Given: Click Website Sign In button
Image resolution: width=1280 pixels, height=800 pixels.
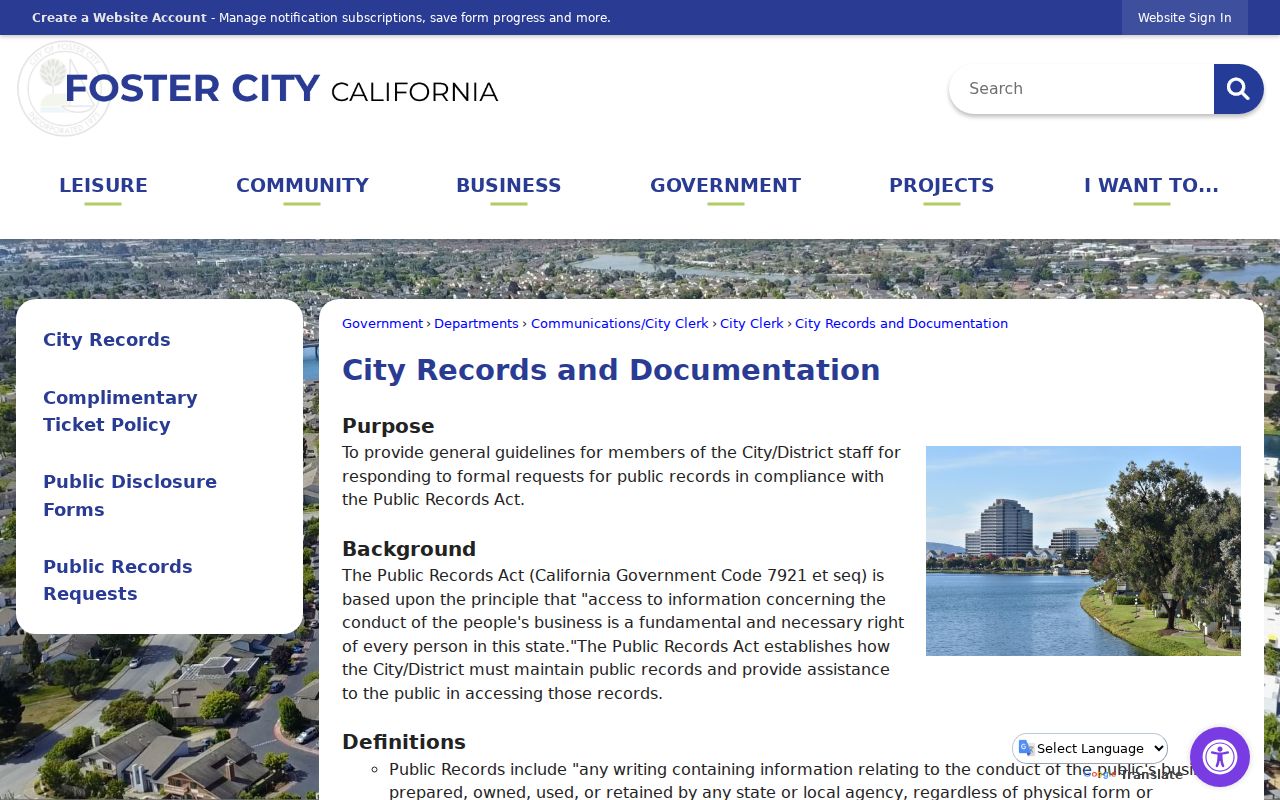Looking at the screenshot, I should [x=1184, y=18].
